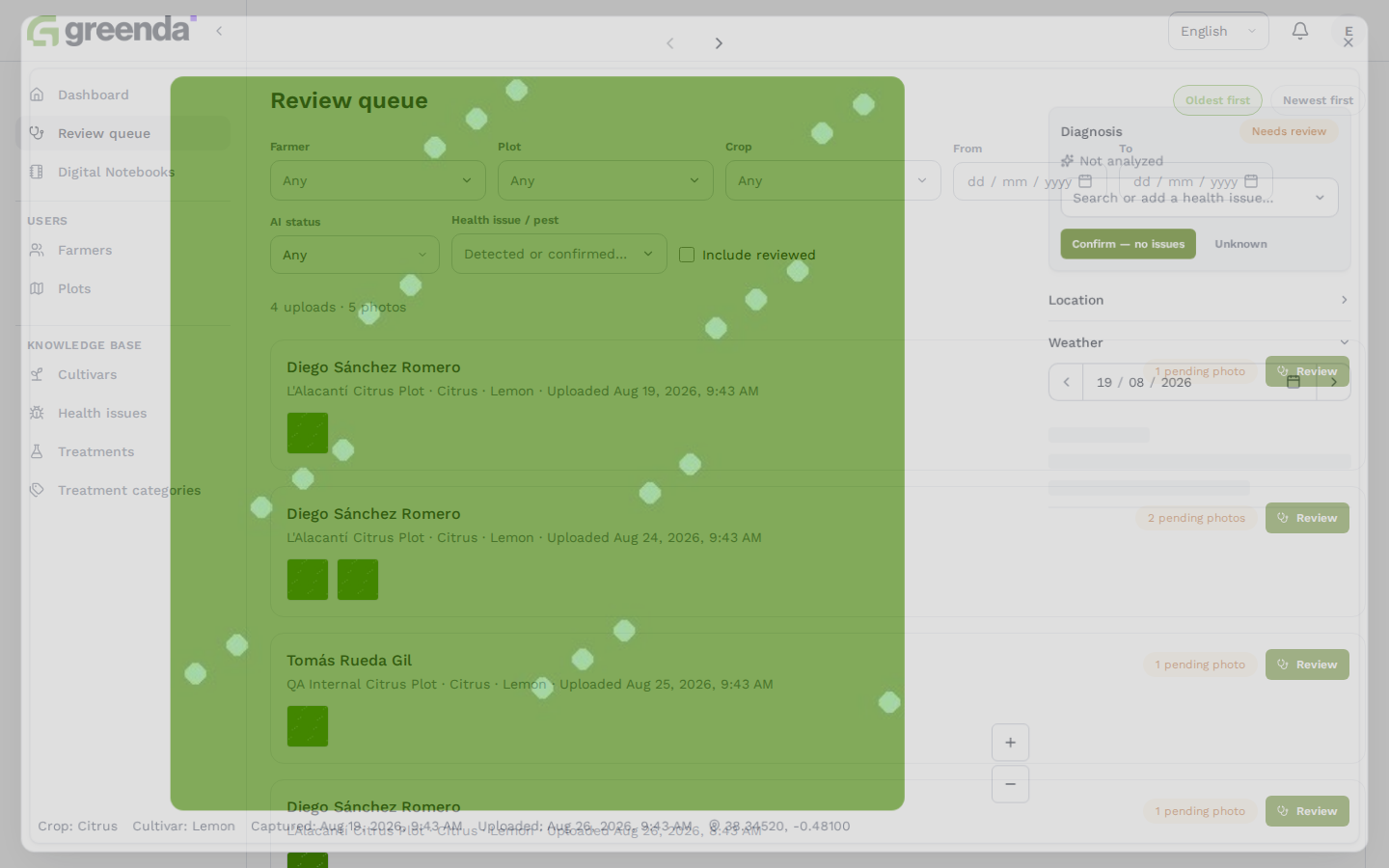Open notifications bell
This screenshot has width=1389, height=868.
pos(1300,31)
